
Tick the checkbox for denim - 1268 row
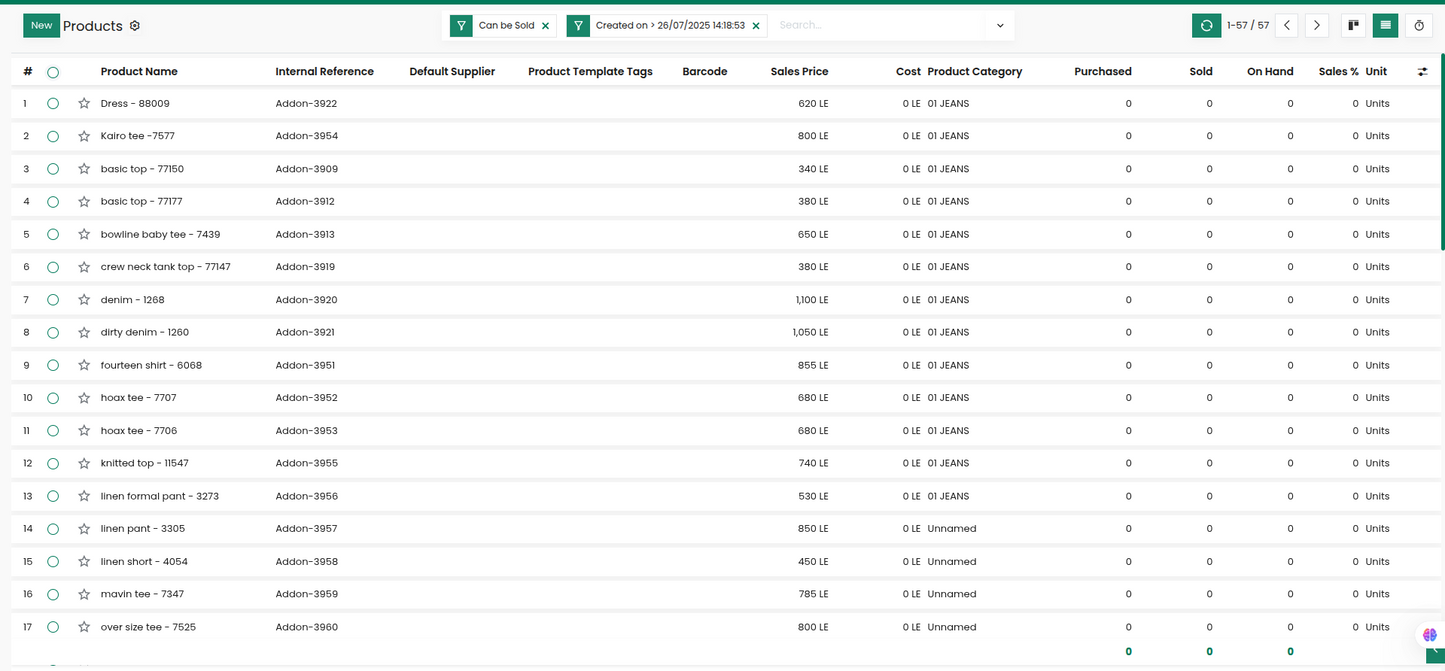click(53, 300)
